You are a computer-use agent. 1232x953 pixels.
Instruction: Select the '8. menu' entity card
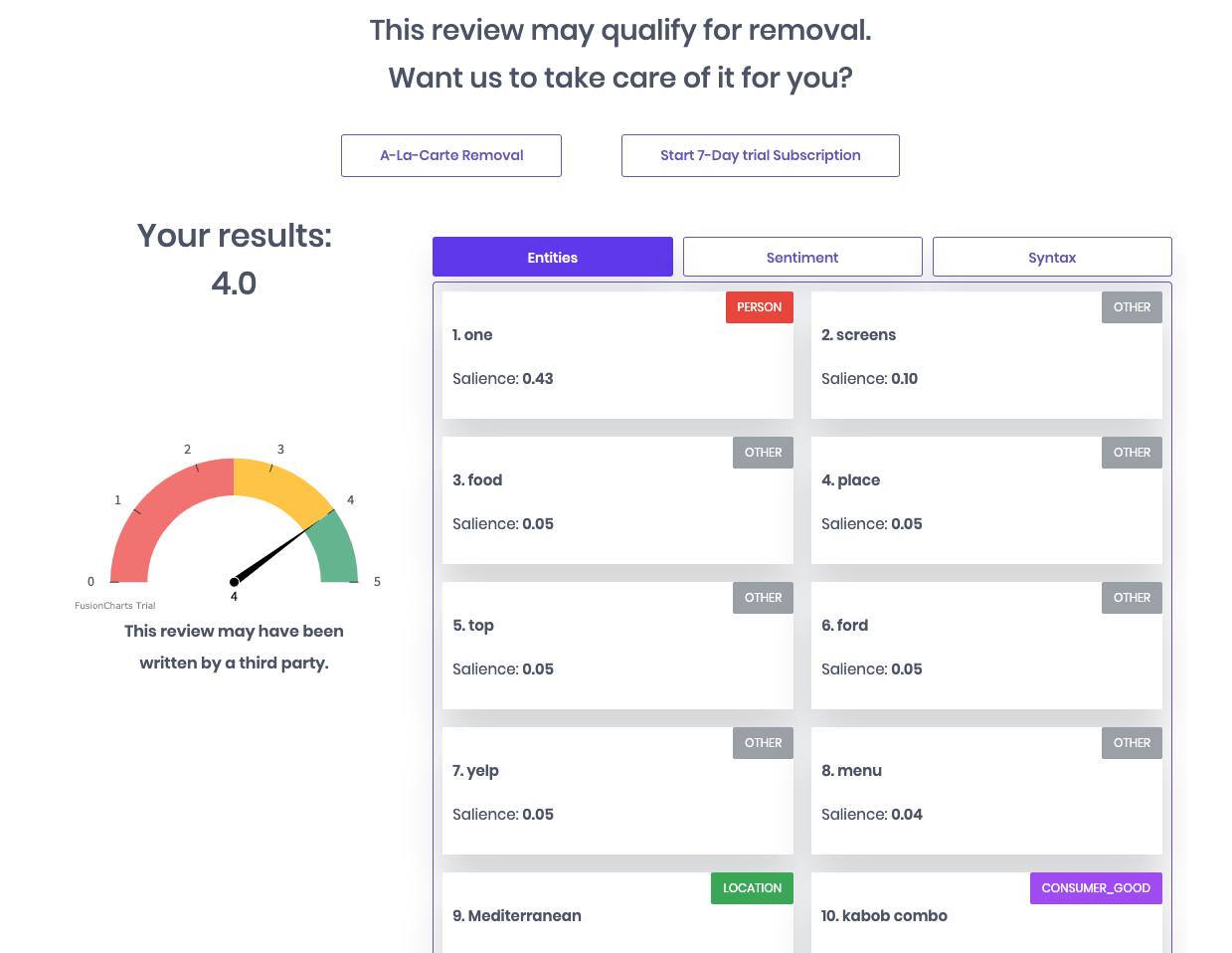pos(985,791)
